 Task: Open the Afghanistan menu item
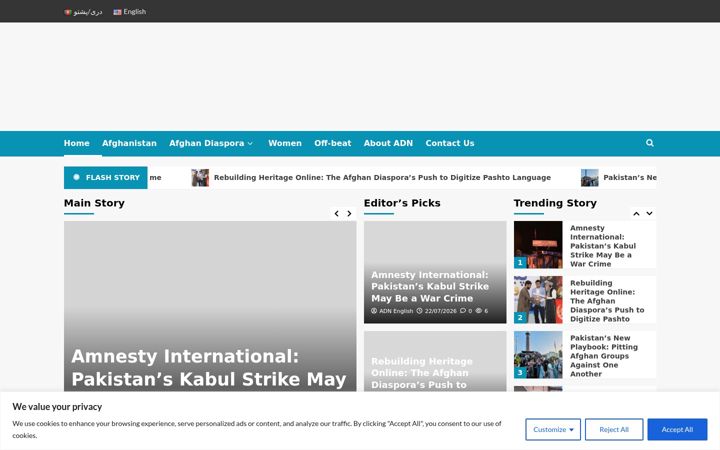click(x=129, y=143)
